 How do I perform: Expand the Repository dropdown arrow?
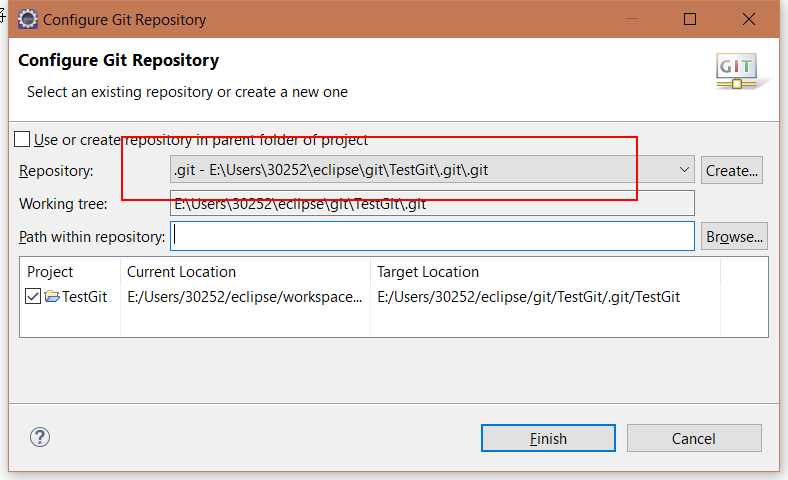(x=683, y=170)
